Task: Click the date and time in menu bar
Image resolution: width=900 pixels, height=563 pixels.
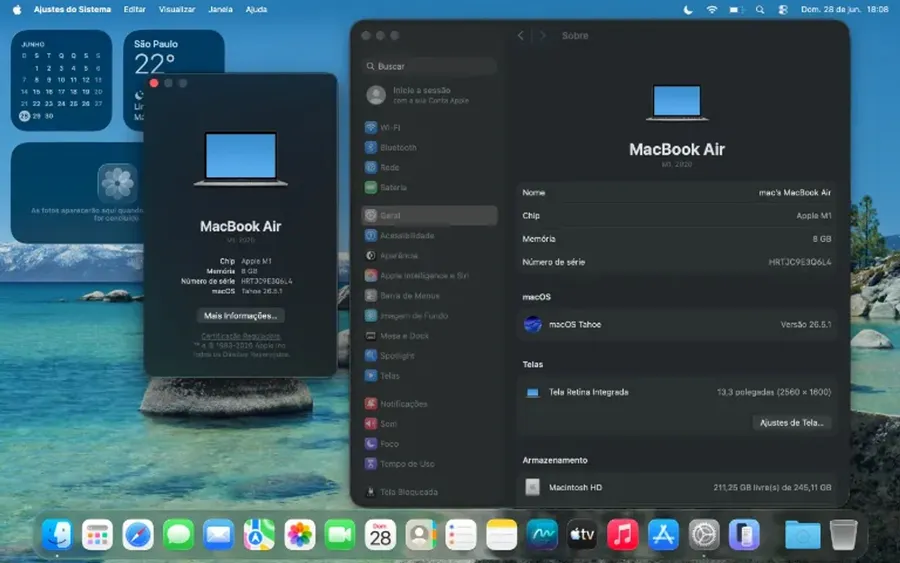Action: tap(844, 9)
